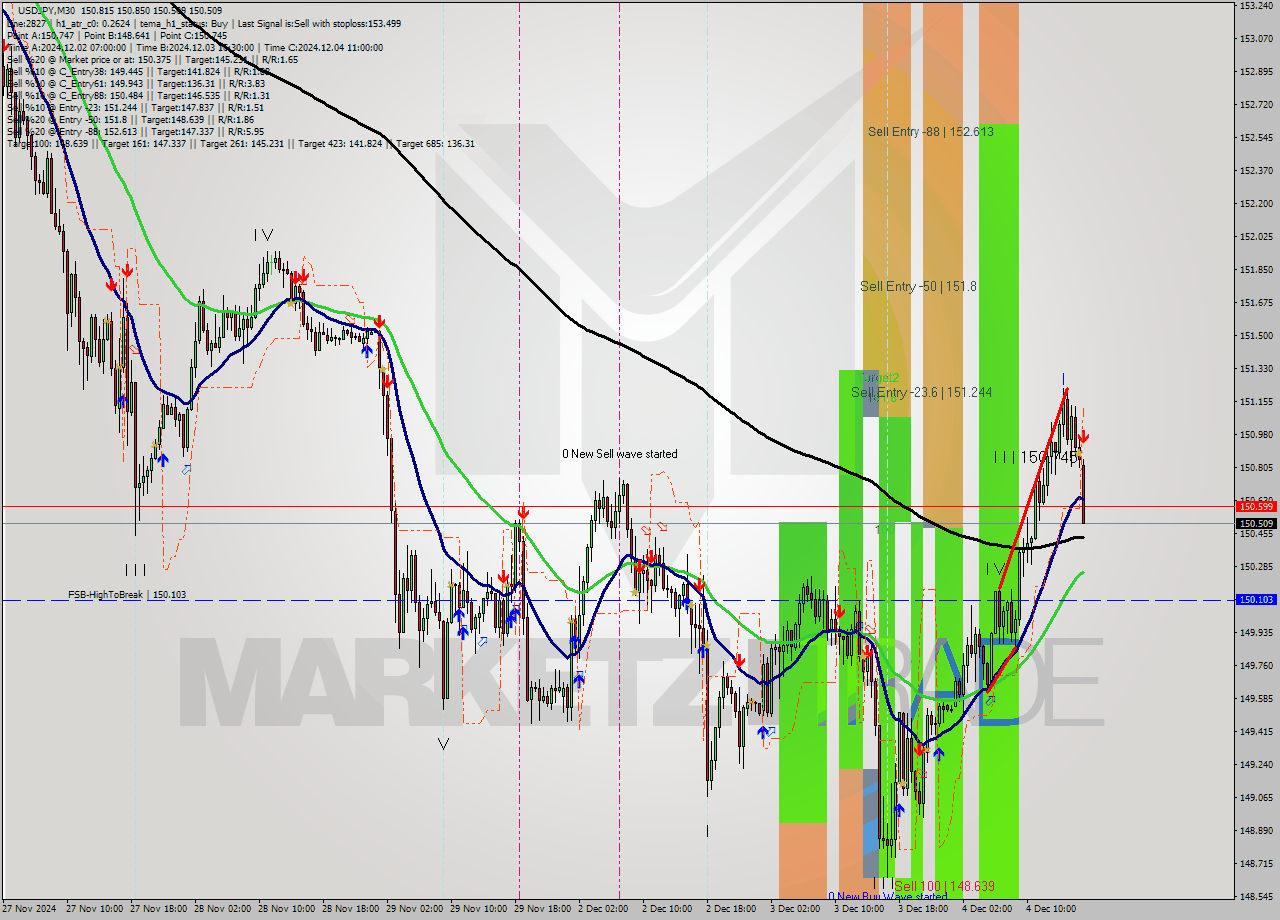Select the 'Sell %20 @ Market price' line
The height and width of the screenshot is (920, 1280).
click(x=152, y=59)
